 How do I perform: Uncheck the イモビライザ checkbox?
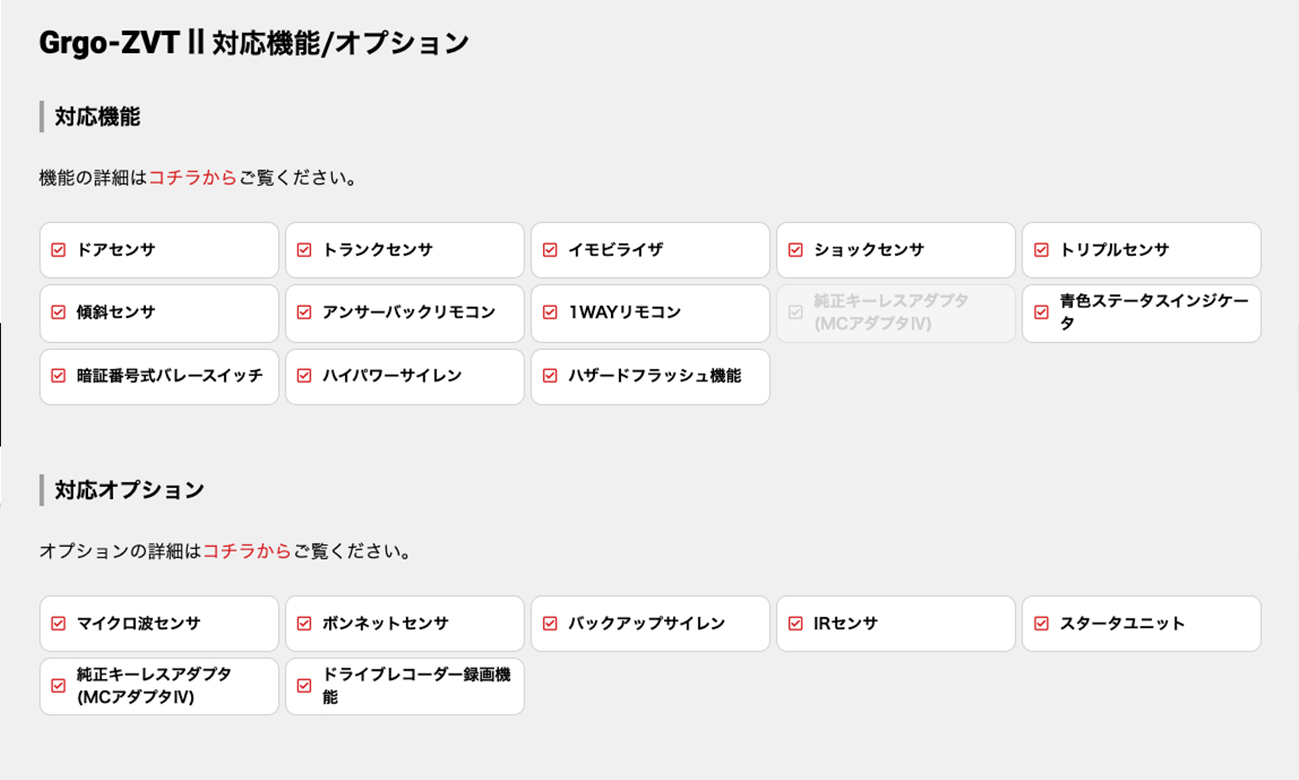(x=550, y=250)
